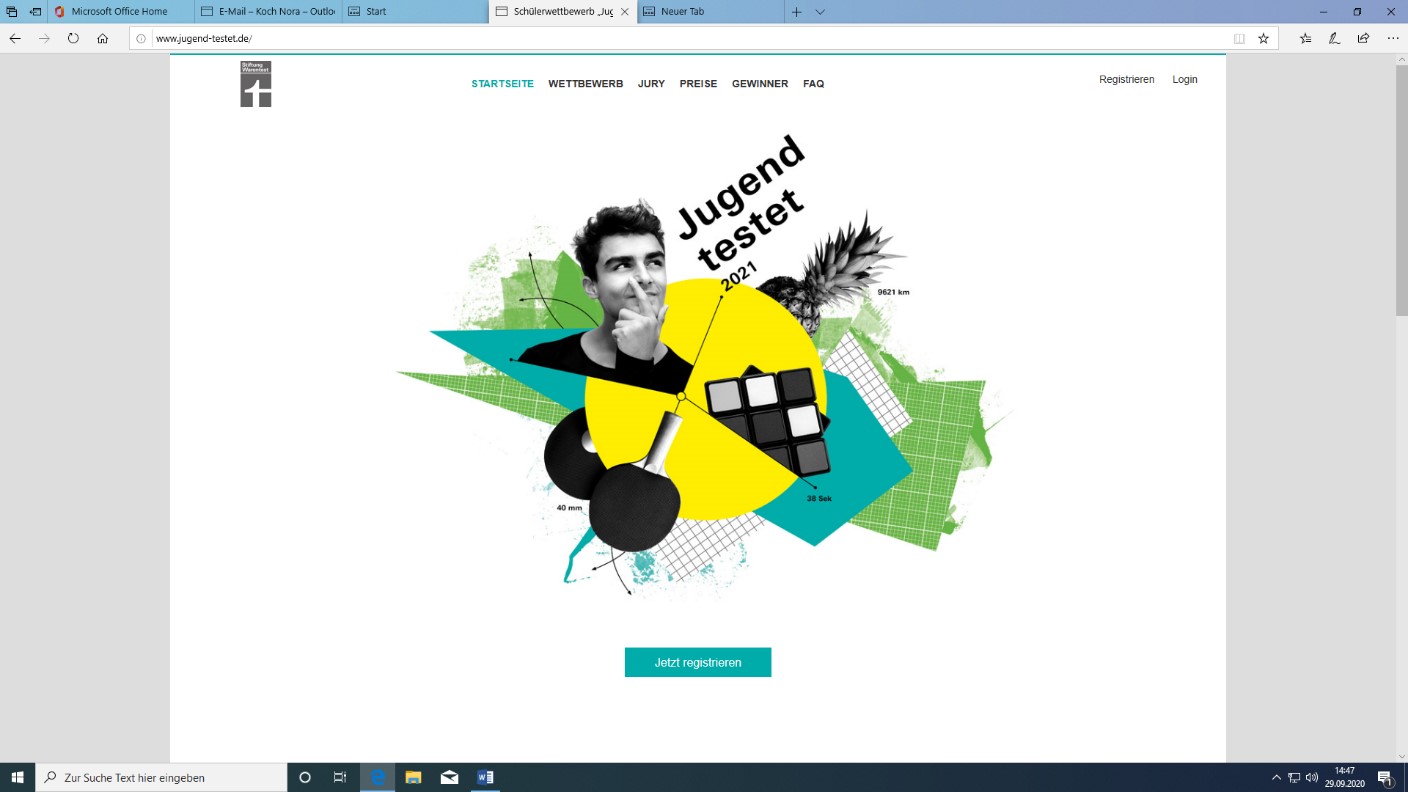Open reading view book icon
Image resolution: width=1408 pixels, height=792 pixels.
tap(1239, 38)
